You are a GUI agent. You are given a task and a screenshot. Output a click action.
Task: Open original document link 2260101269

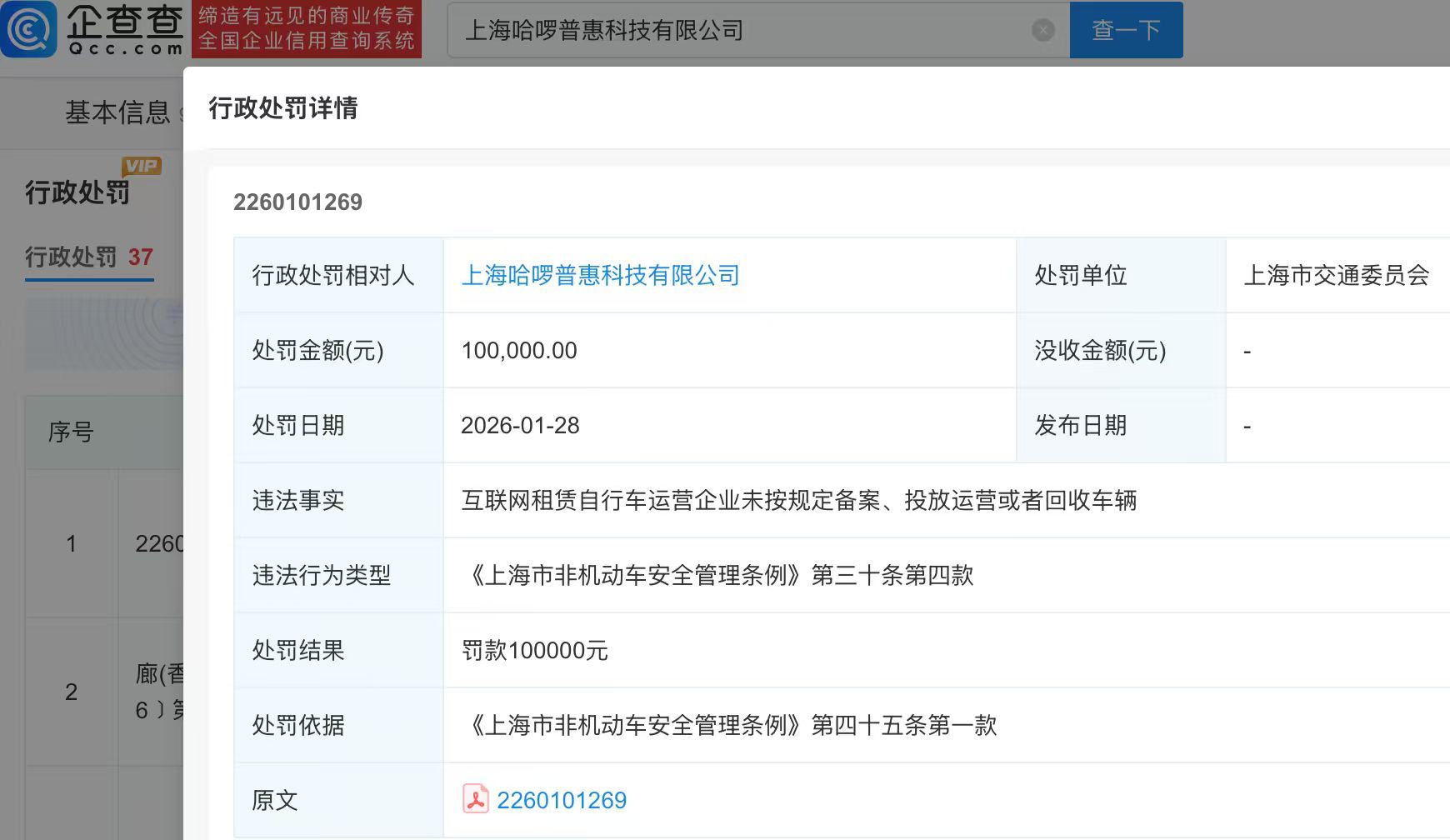click(562, 800)
